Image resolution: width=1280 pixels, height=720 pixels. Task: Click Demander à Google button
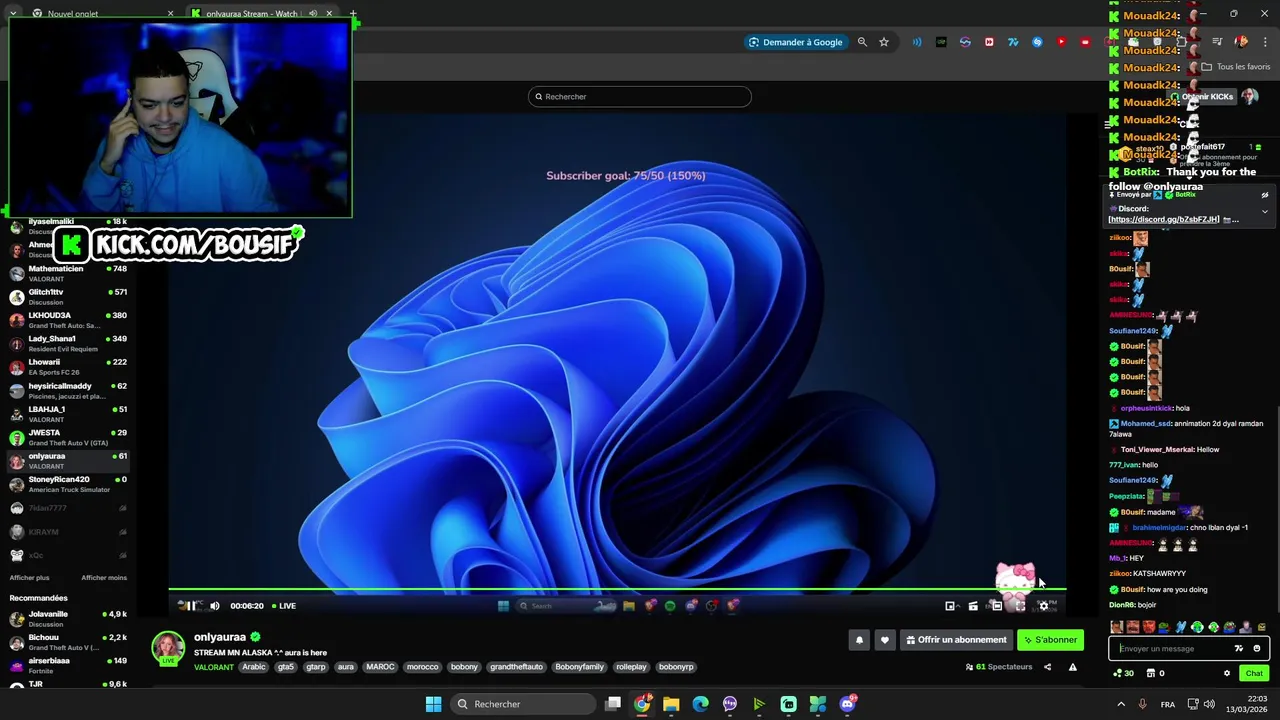(x=796, y=42)
